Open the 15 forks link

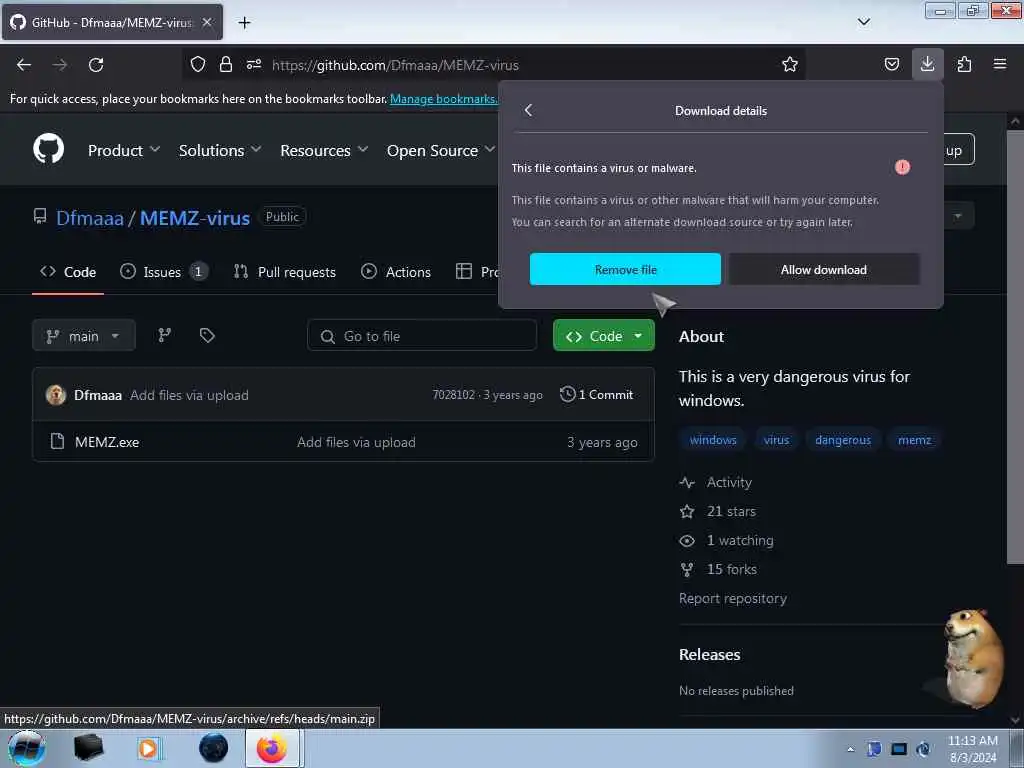(x=718, y=569)
